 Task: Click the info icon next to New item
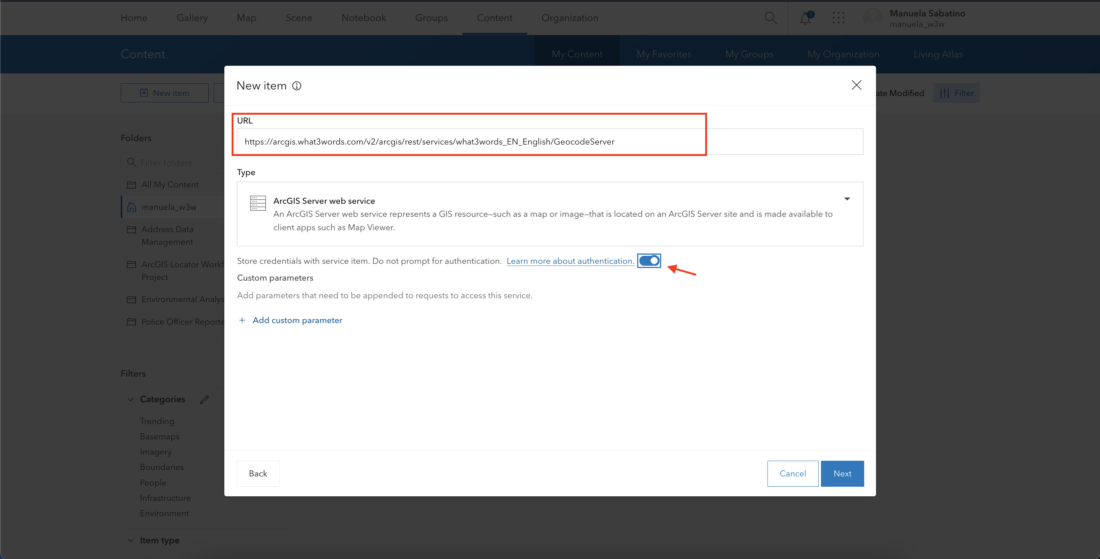297,86
